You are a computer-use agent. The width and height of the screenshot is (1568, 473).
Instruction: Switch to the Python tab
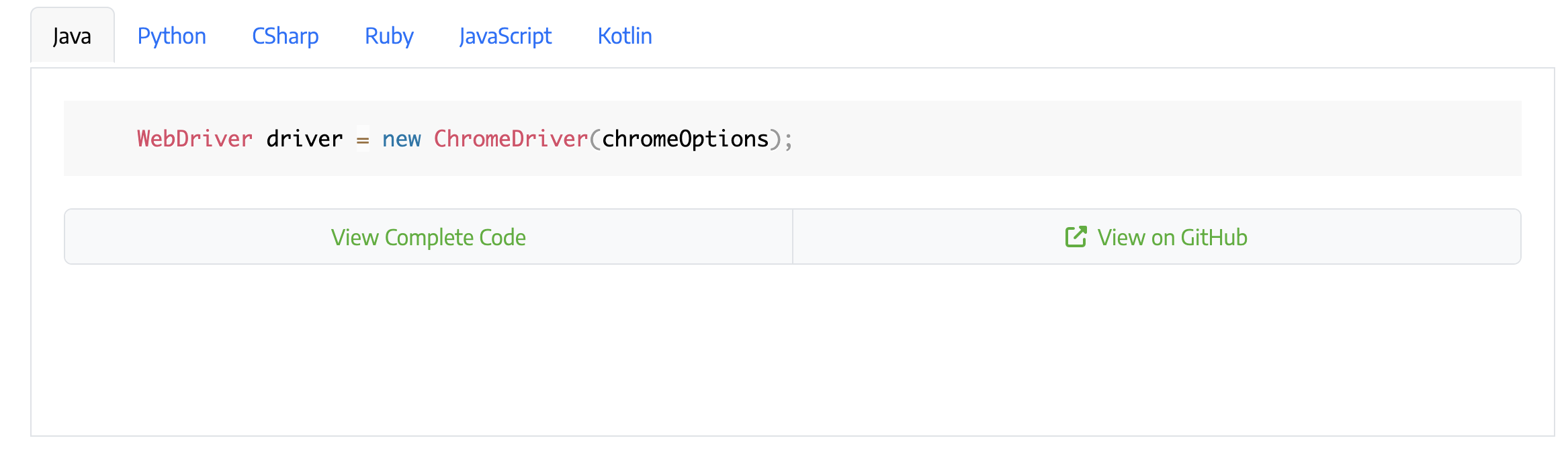pyautogui.click(x=172, y=36)
